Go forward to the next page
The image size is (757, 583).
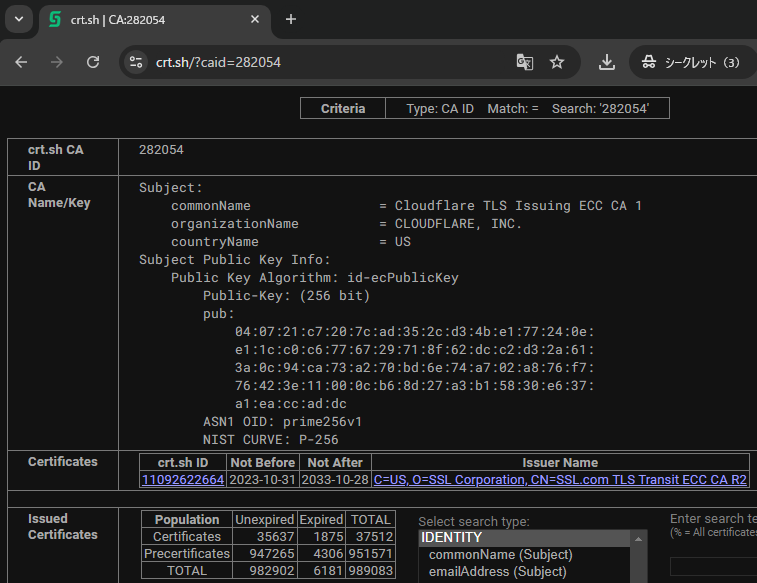[x=56, y=62]
